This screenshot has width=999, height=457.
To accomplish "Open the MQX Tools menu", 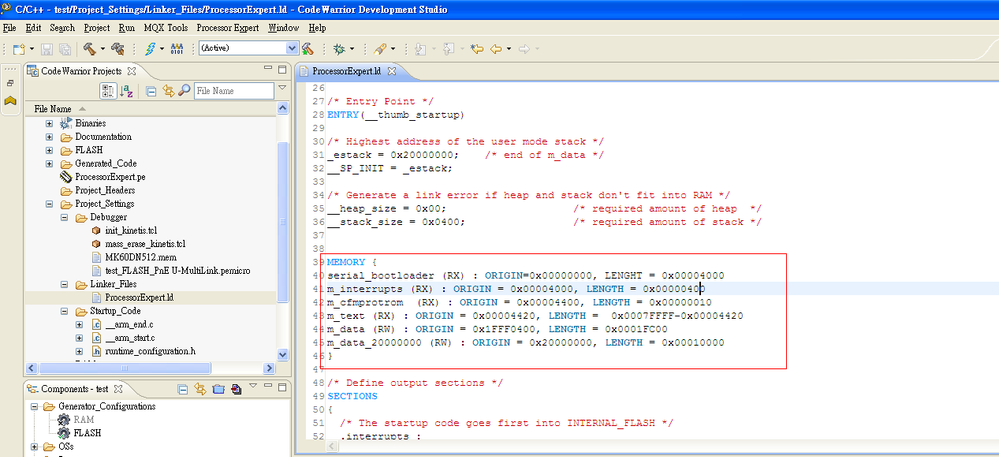I will pos(166,28).
